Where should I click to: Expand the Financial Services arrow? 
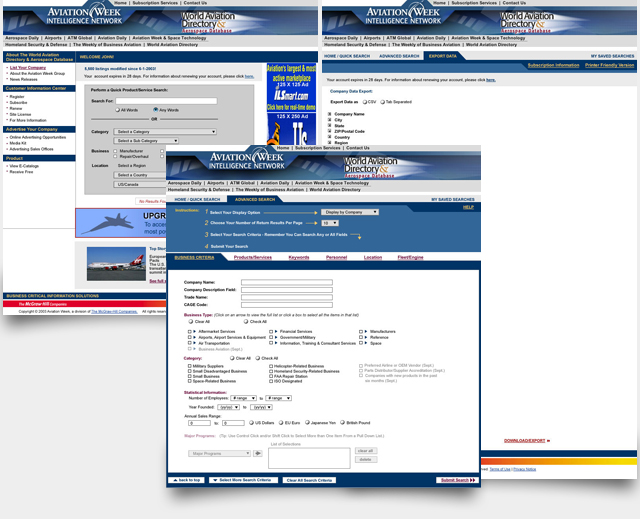(x=276, y=332)
